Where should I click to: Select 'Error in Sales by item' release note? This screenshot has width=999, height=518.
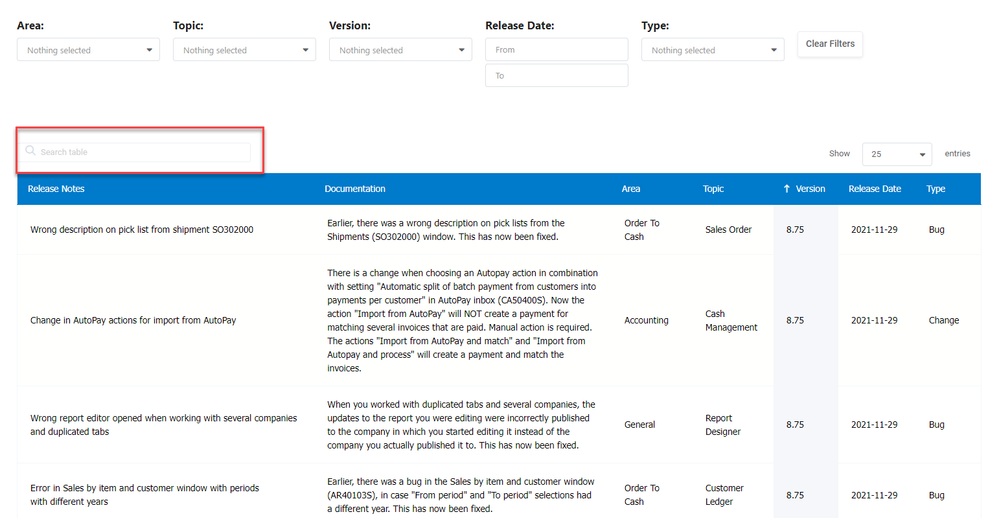[145, 495]
